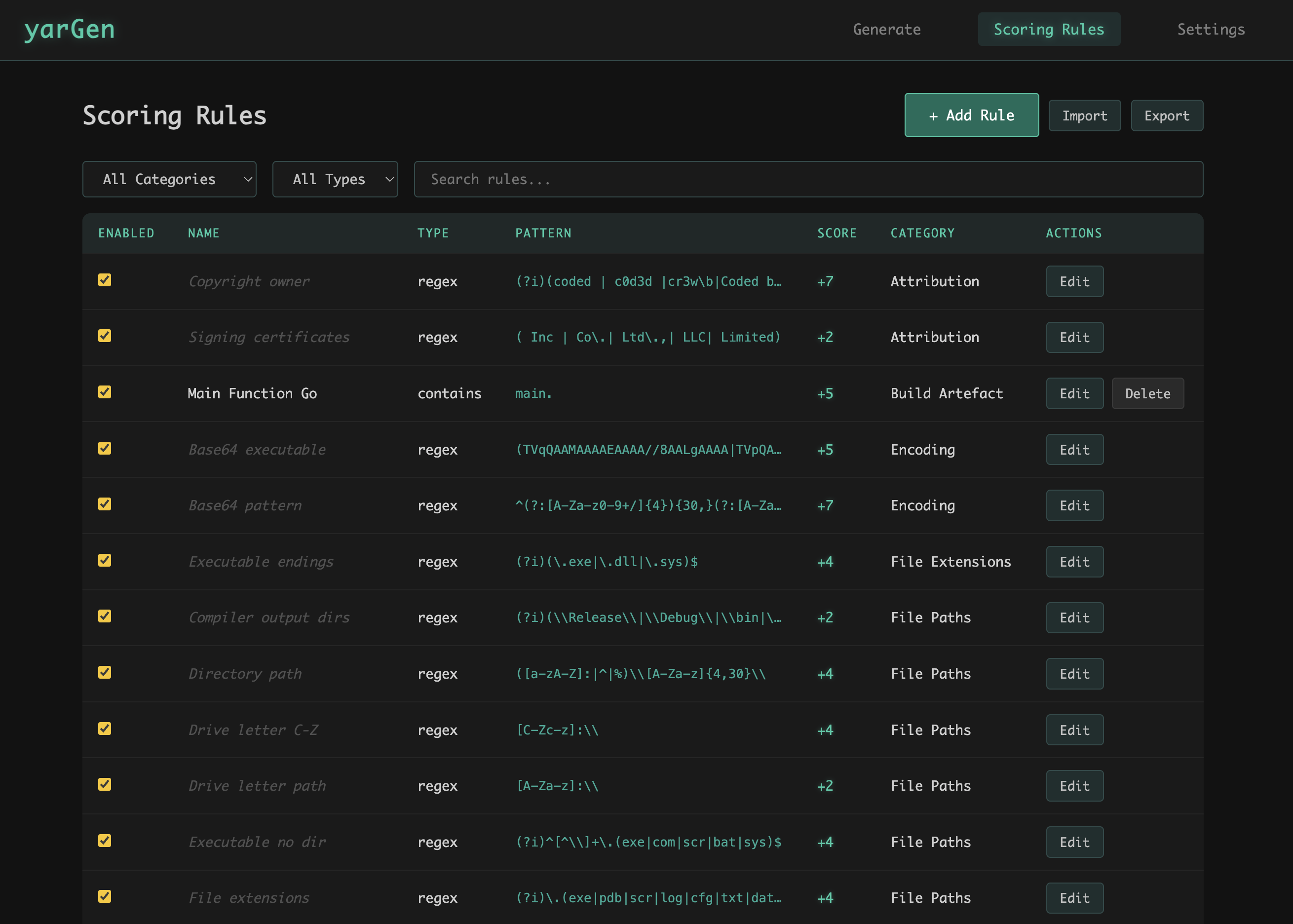The height and width of the screenshot is (924, 1293).
Task: Edit the Executable endings rule
Action: coord(1074,562)
